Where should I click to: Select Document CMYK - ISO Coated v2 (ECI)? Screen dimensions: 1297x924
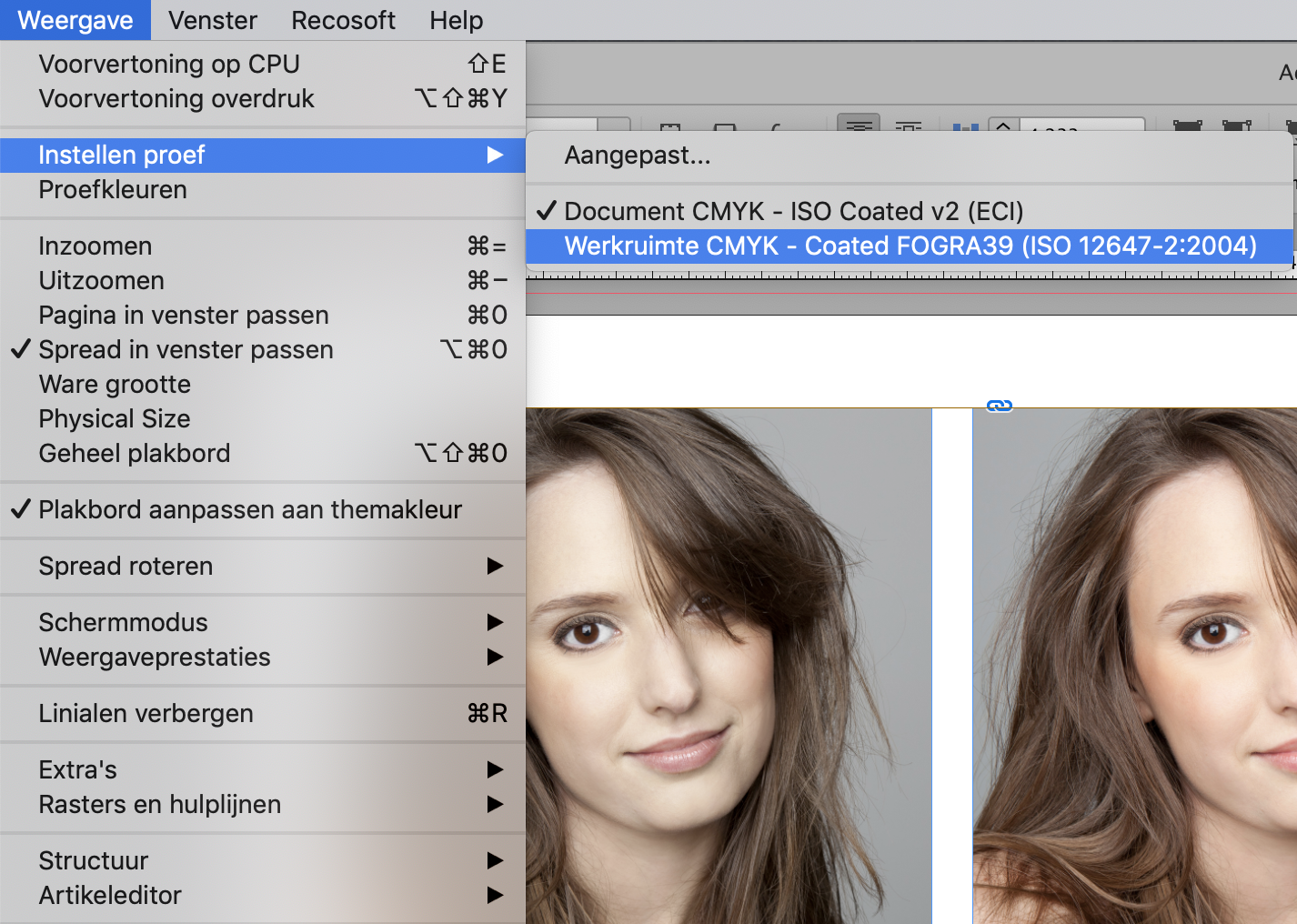point(910,211)
